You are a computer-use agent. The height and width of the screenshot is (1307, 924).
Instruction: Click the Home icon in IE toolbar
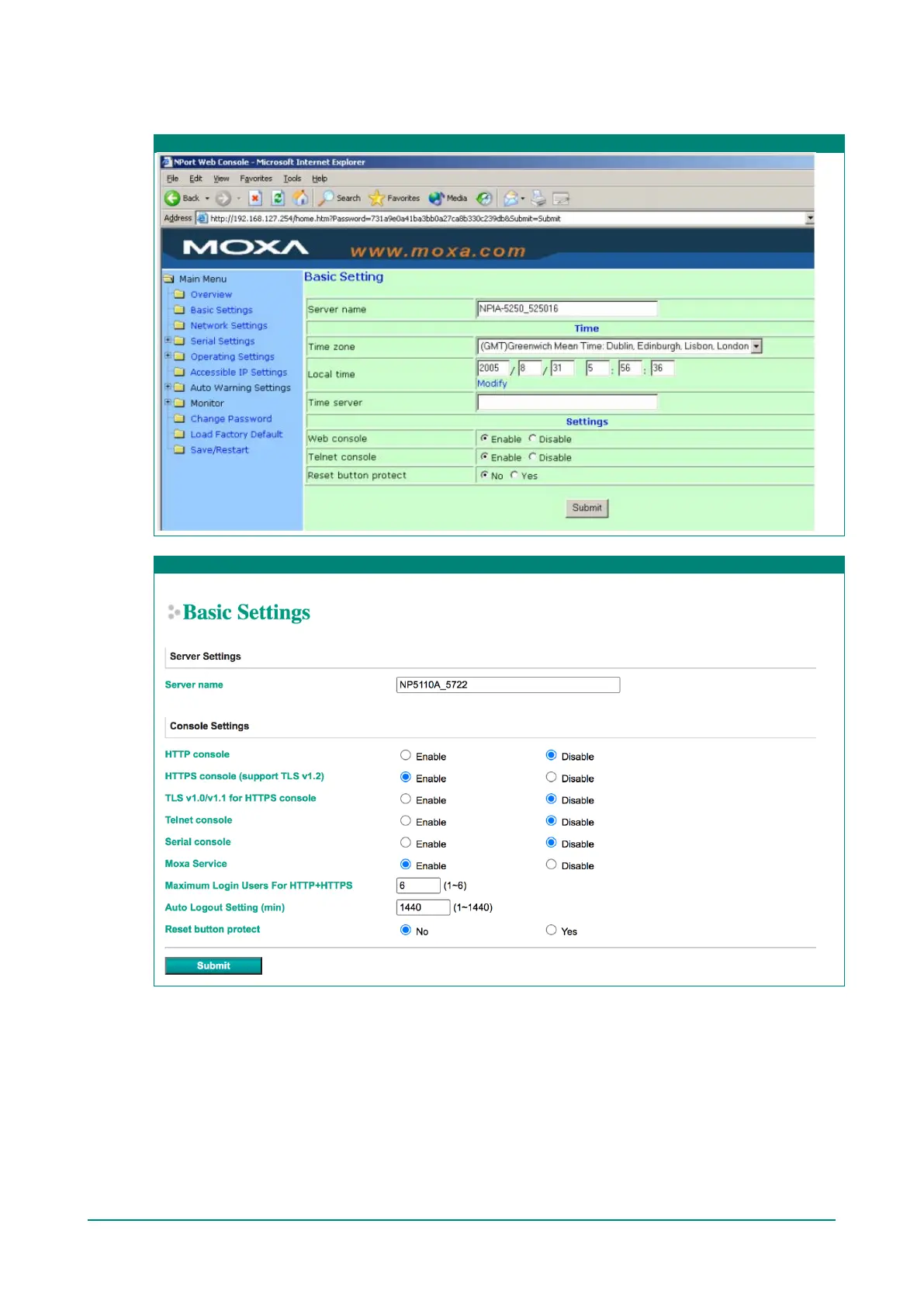coord(300,199)
